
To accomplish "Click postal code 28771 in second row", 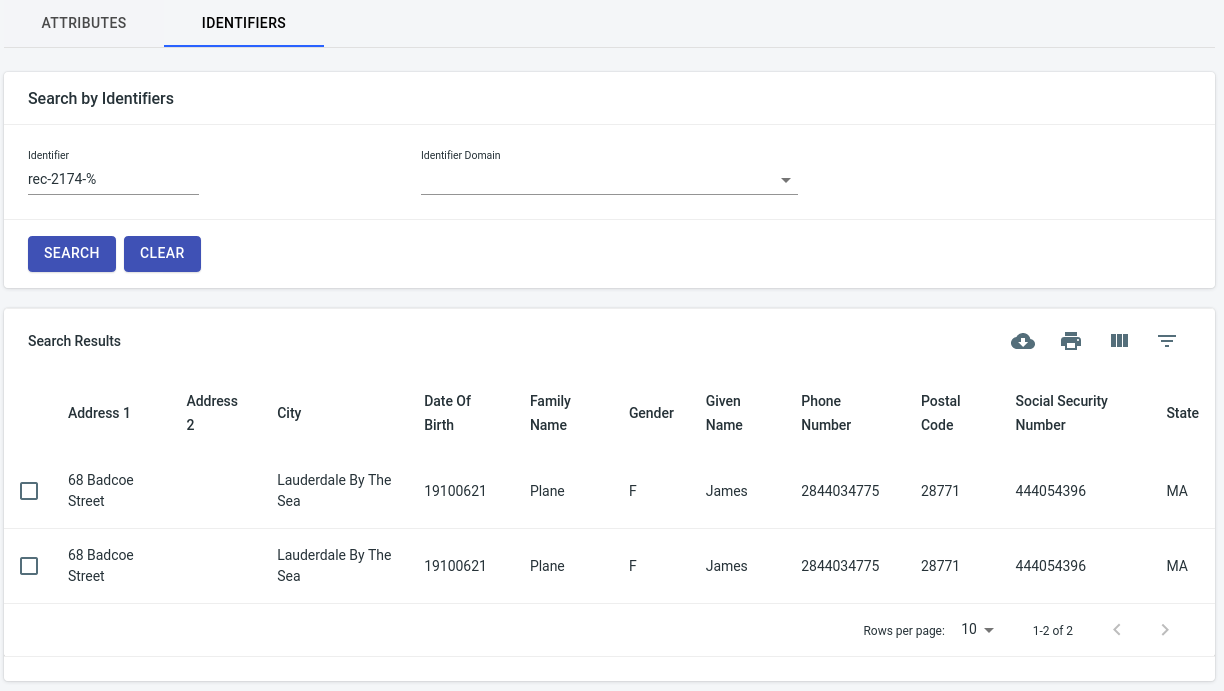I will tap(940, 566).
